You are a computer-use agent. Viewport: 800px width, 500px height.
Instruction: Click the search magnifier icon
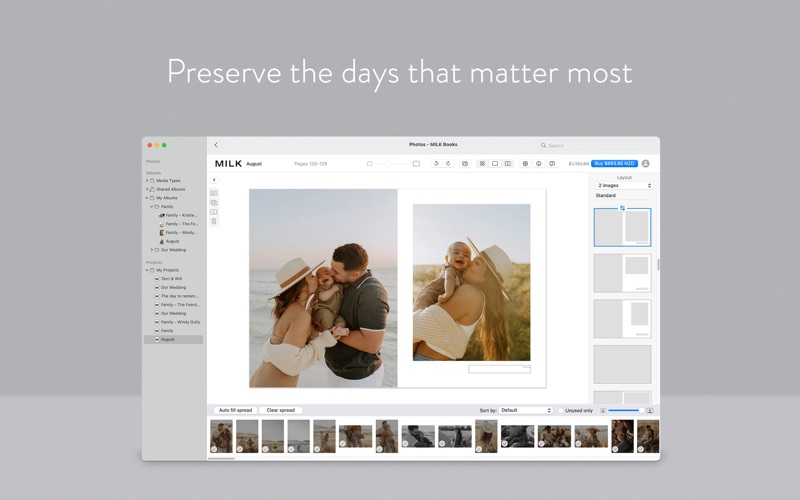tap(543, 145)
